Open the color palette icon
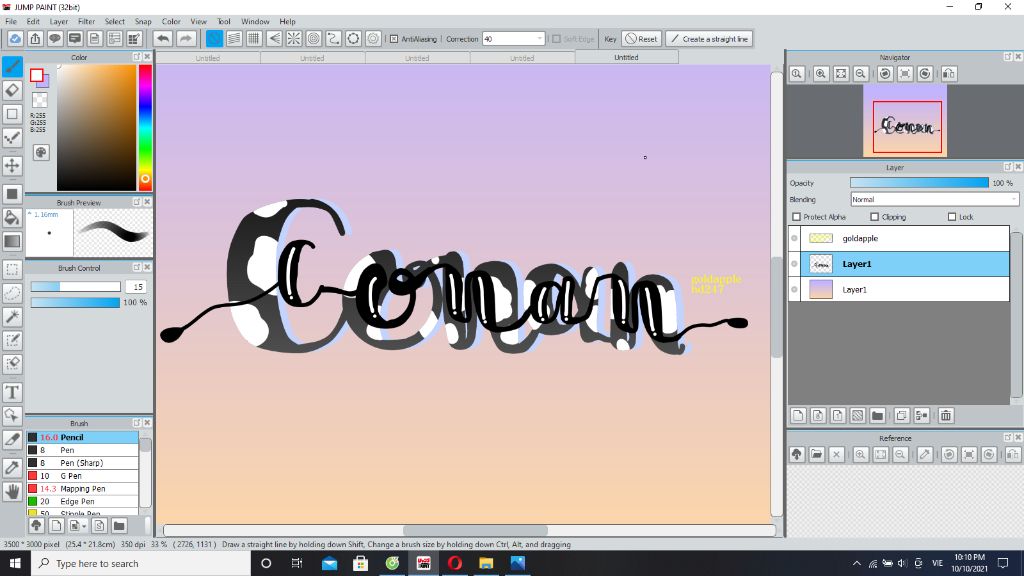 (x=40, y=152)
